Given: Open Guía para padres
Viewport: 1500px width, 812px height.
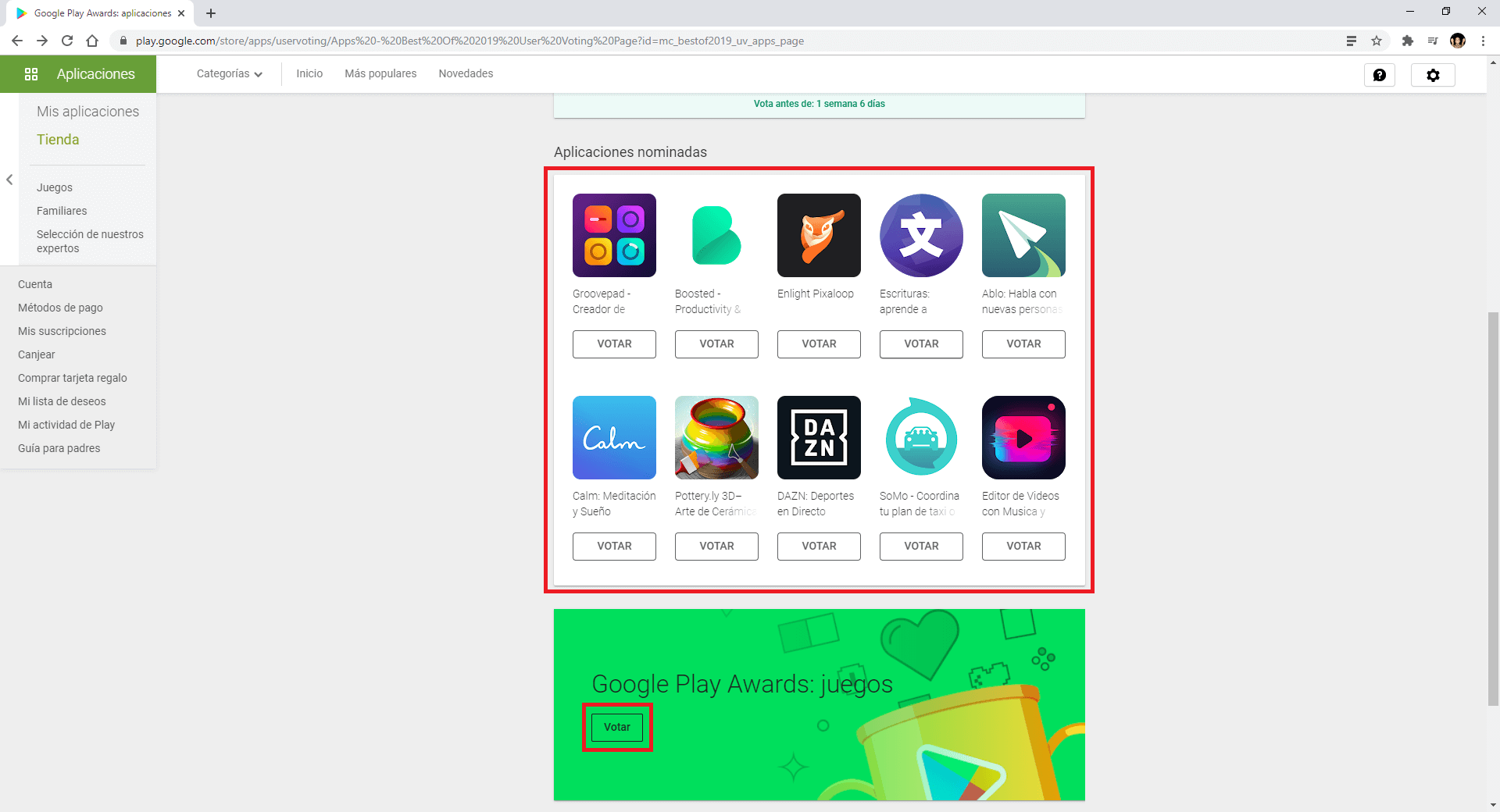Looking at the screenshot, I should tap(59, 448).
